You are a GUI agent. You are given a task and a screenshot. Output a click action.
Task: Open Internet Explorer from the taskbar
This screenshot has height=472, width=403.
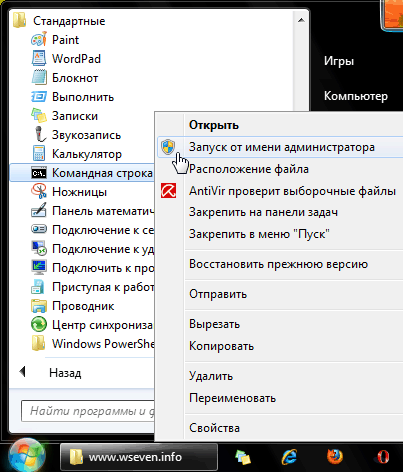pos(289,457)
